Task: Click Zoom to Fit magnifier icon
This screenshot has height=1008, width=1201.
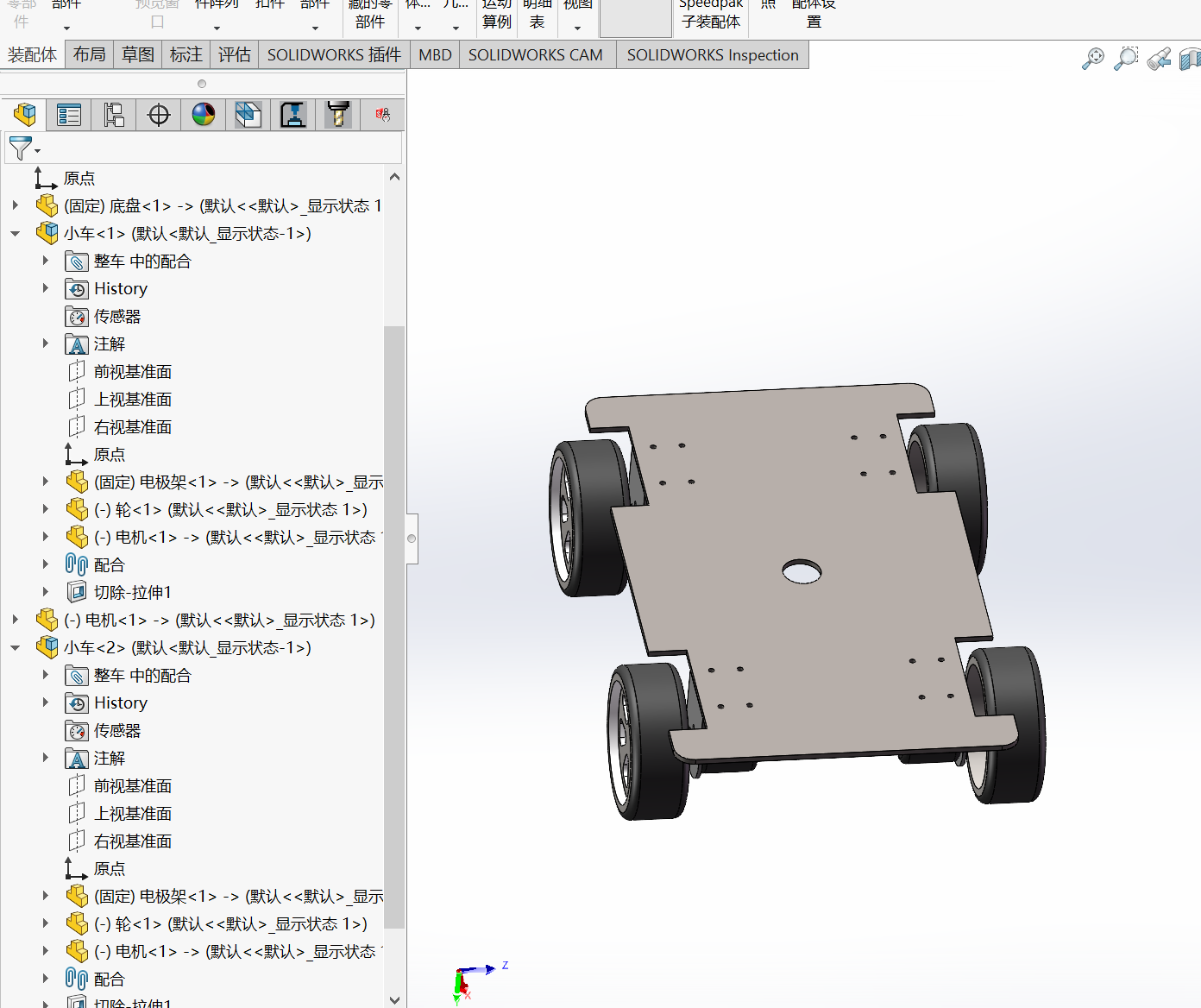Action: click(x=1092, y=59)
